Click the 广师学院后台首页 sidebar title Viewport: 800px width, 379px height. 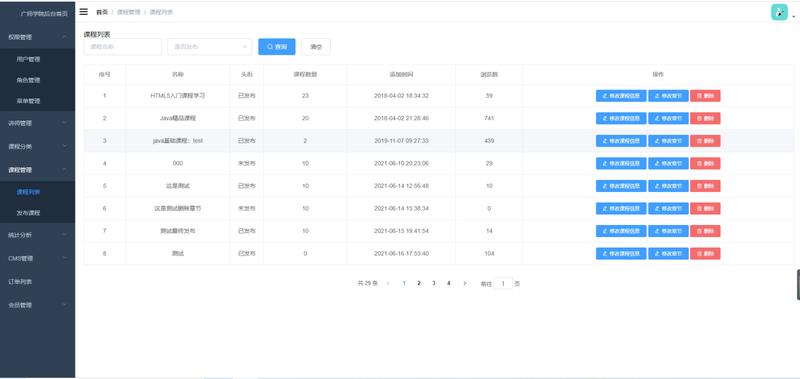click(x=44, y=14)
